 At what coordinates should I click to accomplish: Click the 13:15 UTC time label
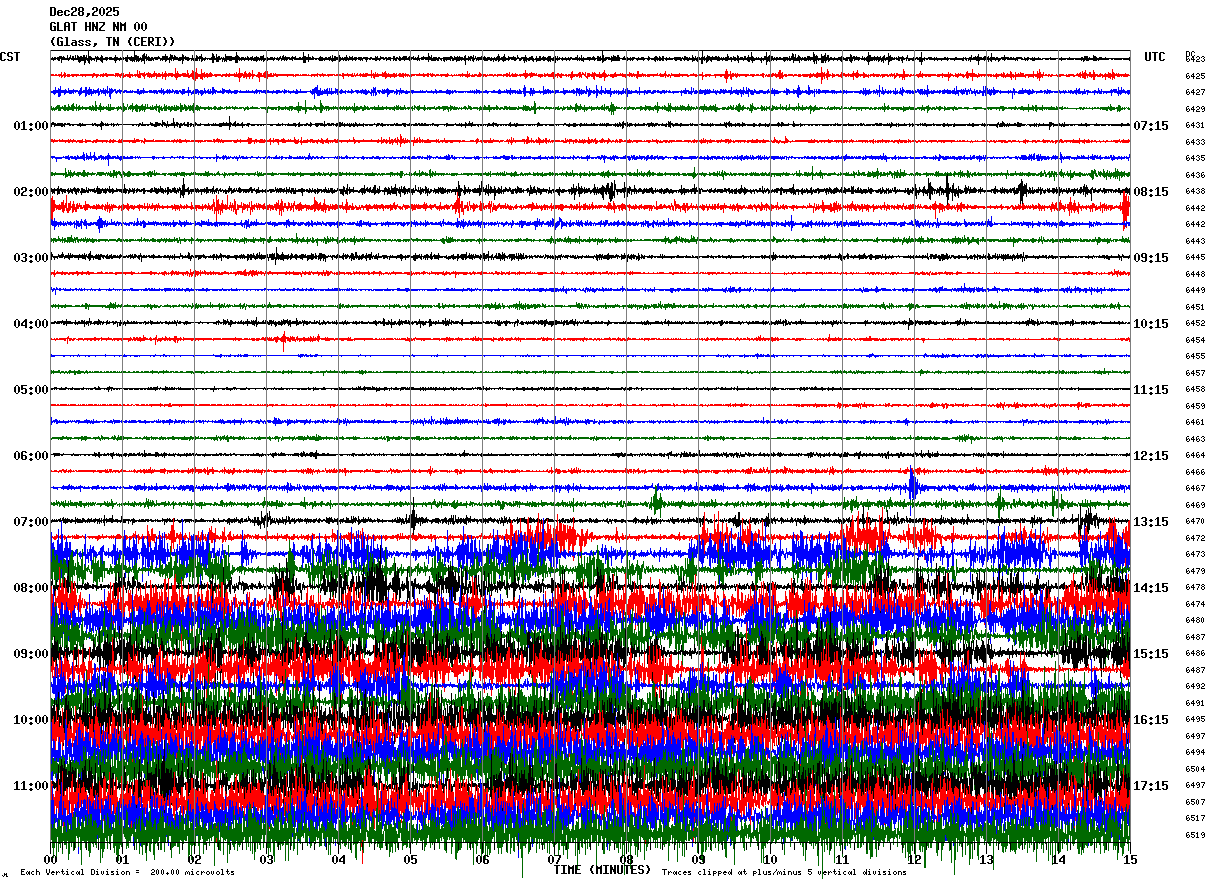pyautogui.click(x=1151, y=522)
